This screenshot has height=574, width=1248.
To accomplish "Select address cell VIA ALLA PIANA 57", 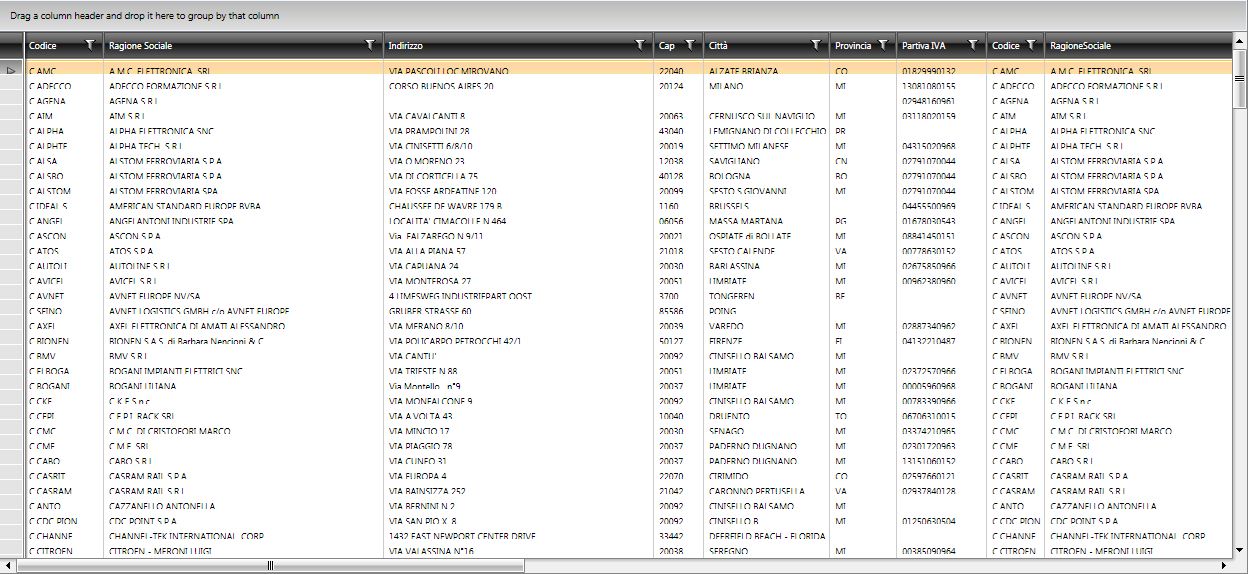I will (x=519, y=251).
